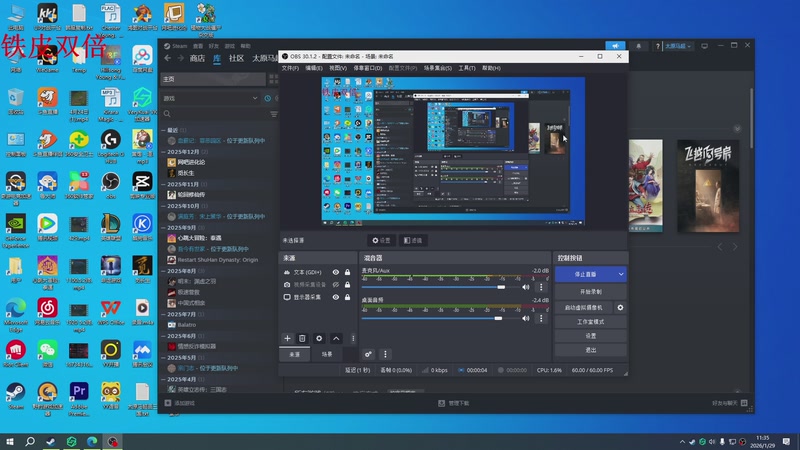Screen dimensions: 800x450
Task: Open Steam help question mark icon
Action: (658, 46)
